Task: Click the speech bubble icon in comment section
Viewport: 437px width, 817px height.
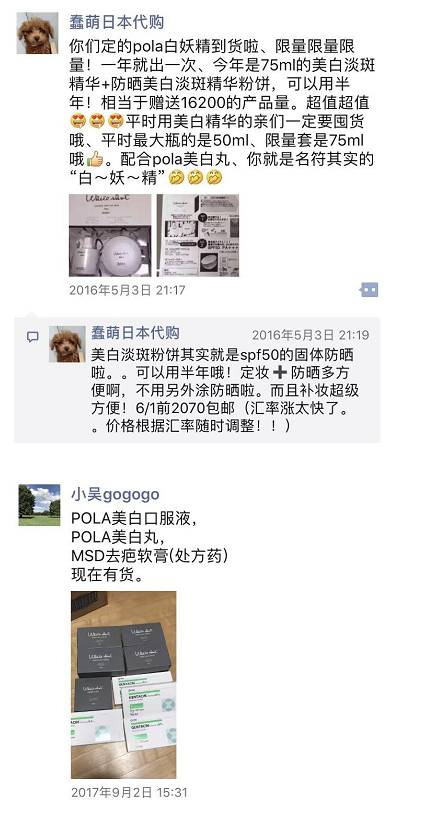Action: (x=33, y=337)
